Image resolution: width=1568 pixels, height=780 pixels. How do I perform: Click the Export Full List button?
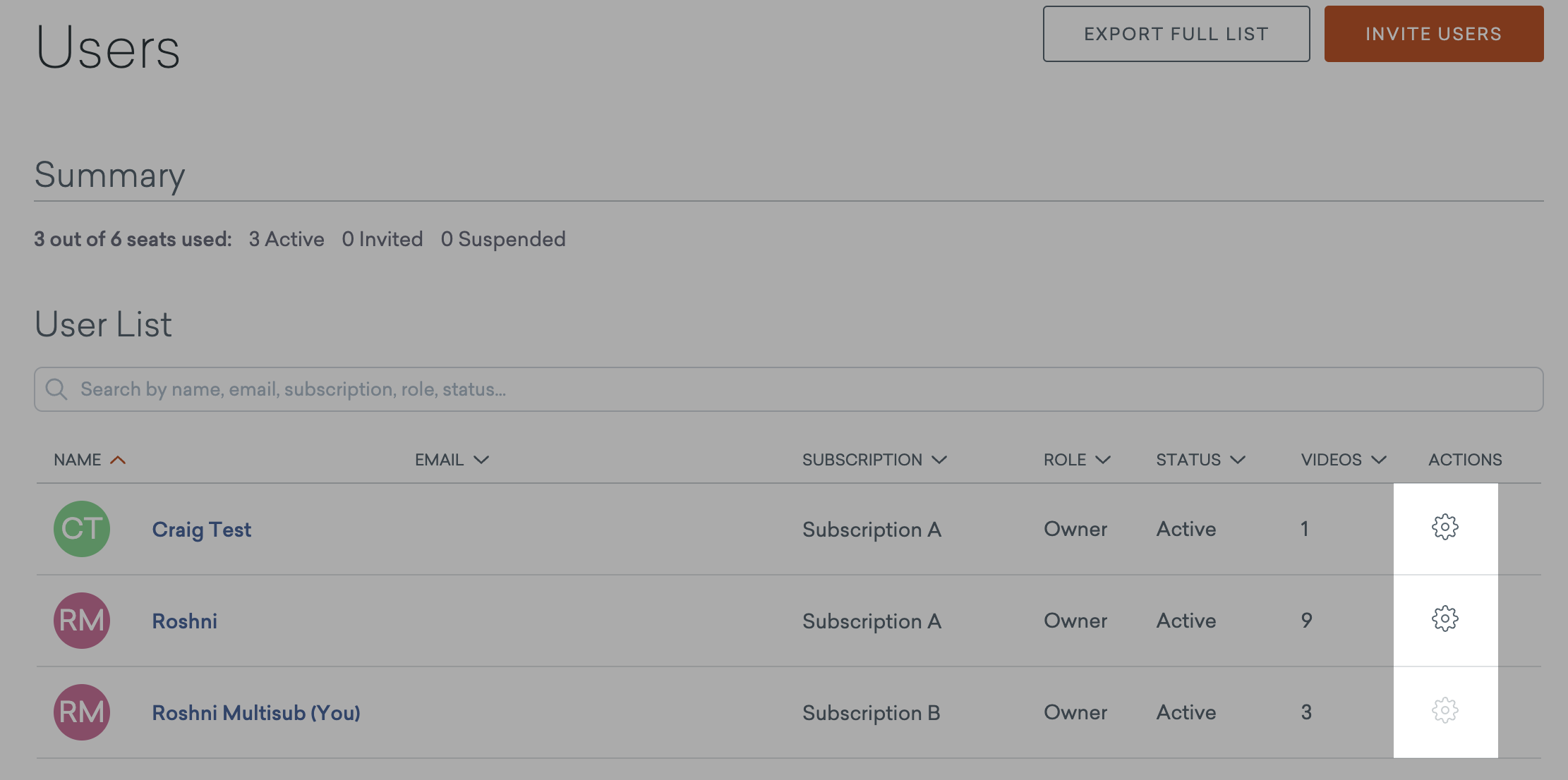[1176, 34]
